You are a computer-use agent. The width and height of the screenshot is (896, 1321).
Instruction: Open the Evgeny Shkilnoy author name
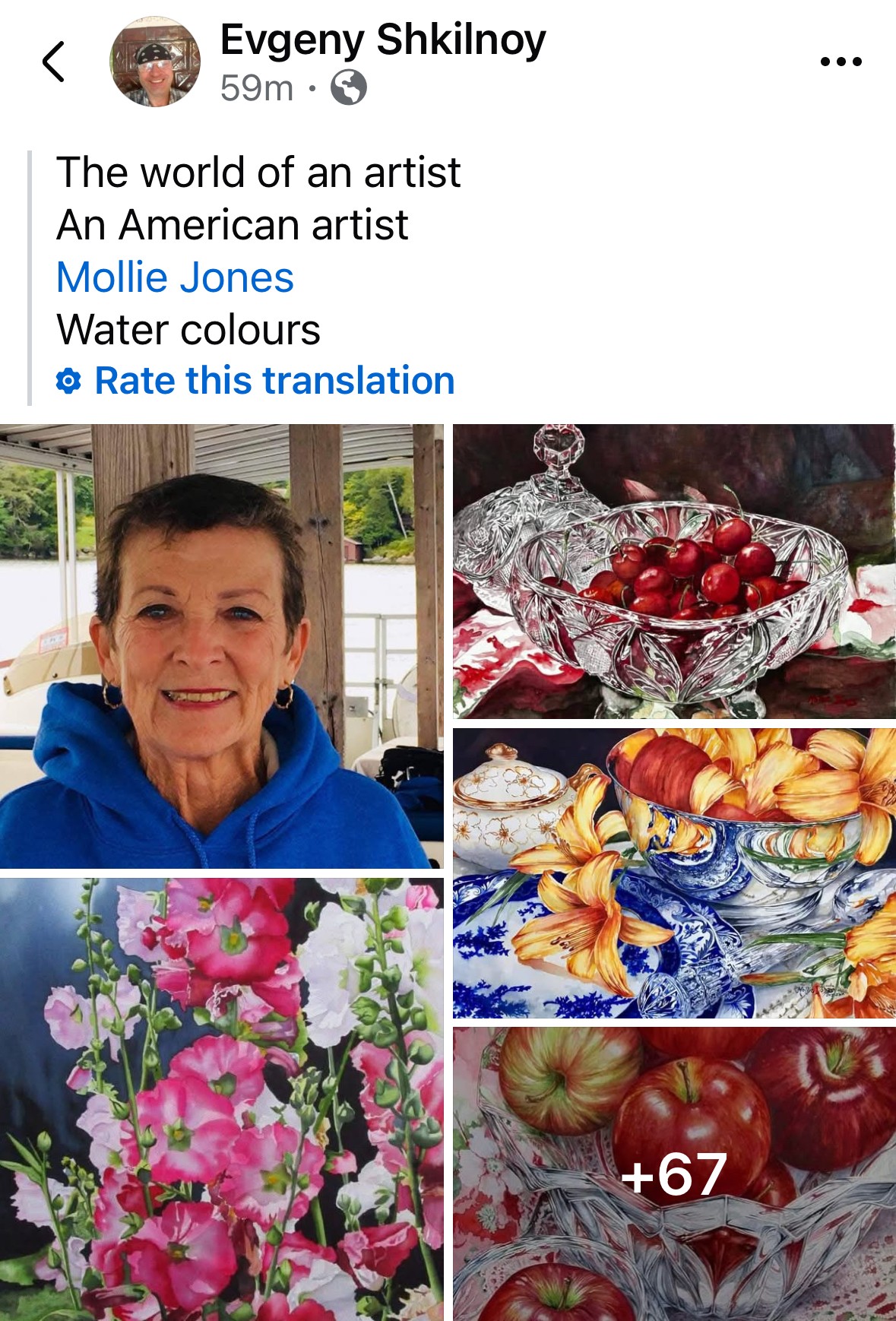(383, 40)
